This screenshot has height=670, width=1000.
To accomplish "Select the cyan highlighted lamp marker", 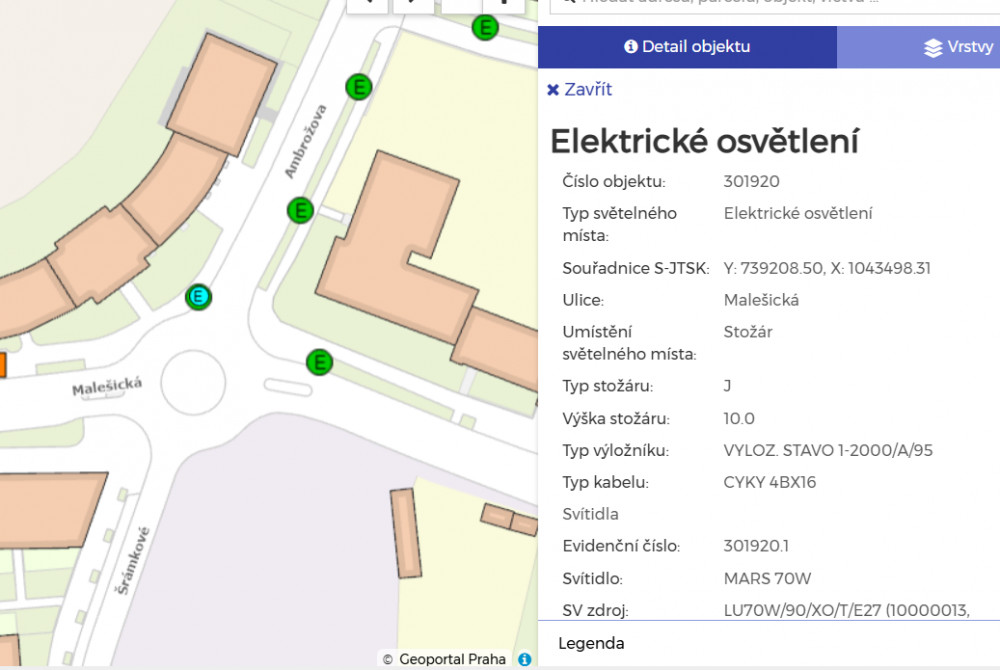I will click(x=200, y=297).
